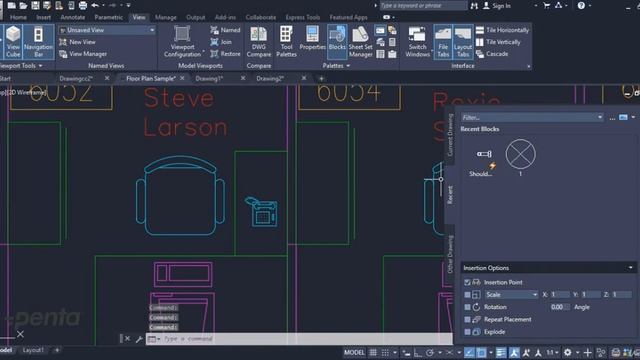Viewport: 640px width, 360px height.
Task: Click the New drawing icon in quick access toolbar
Action: click(x=11, y=5)
